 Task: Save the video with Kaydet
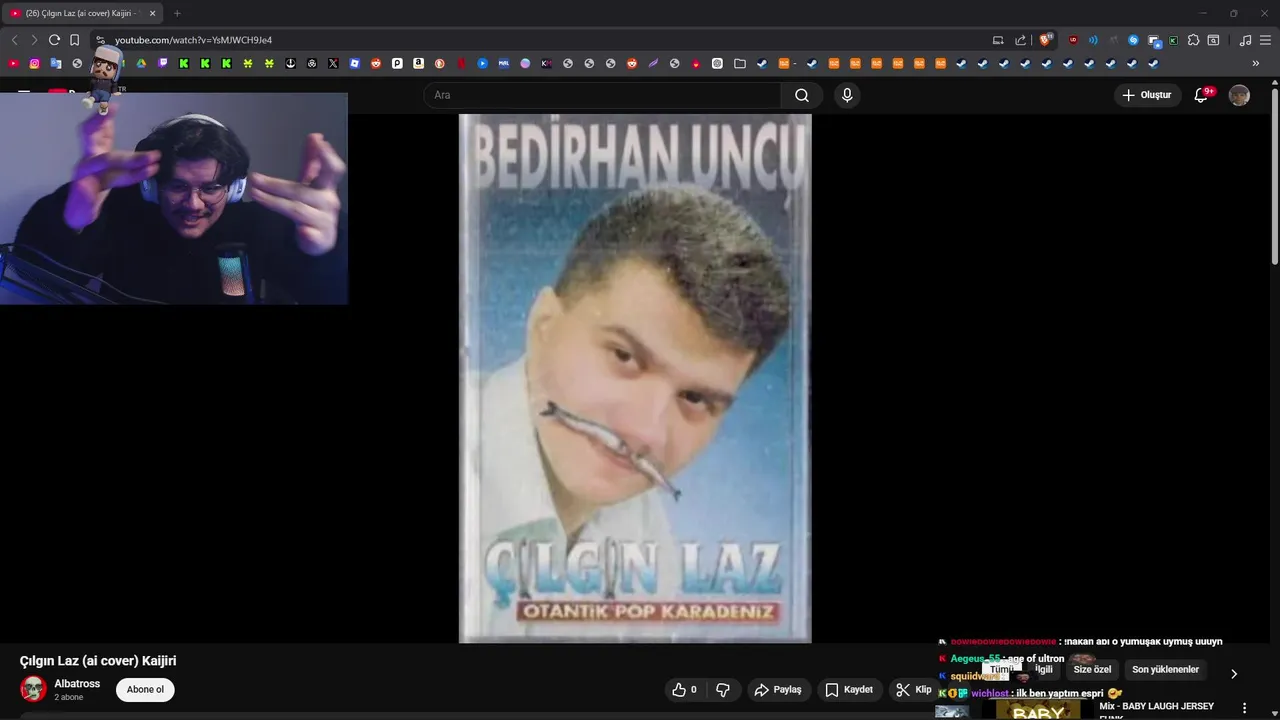pos(849,690)
